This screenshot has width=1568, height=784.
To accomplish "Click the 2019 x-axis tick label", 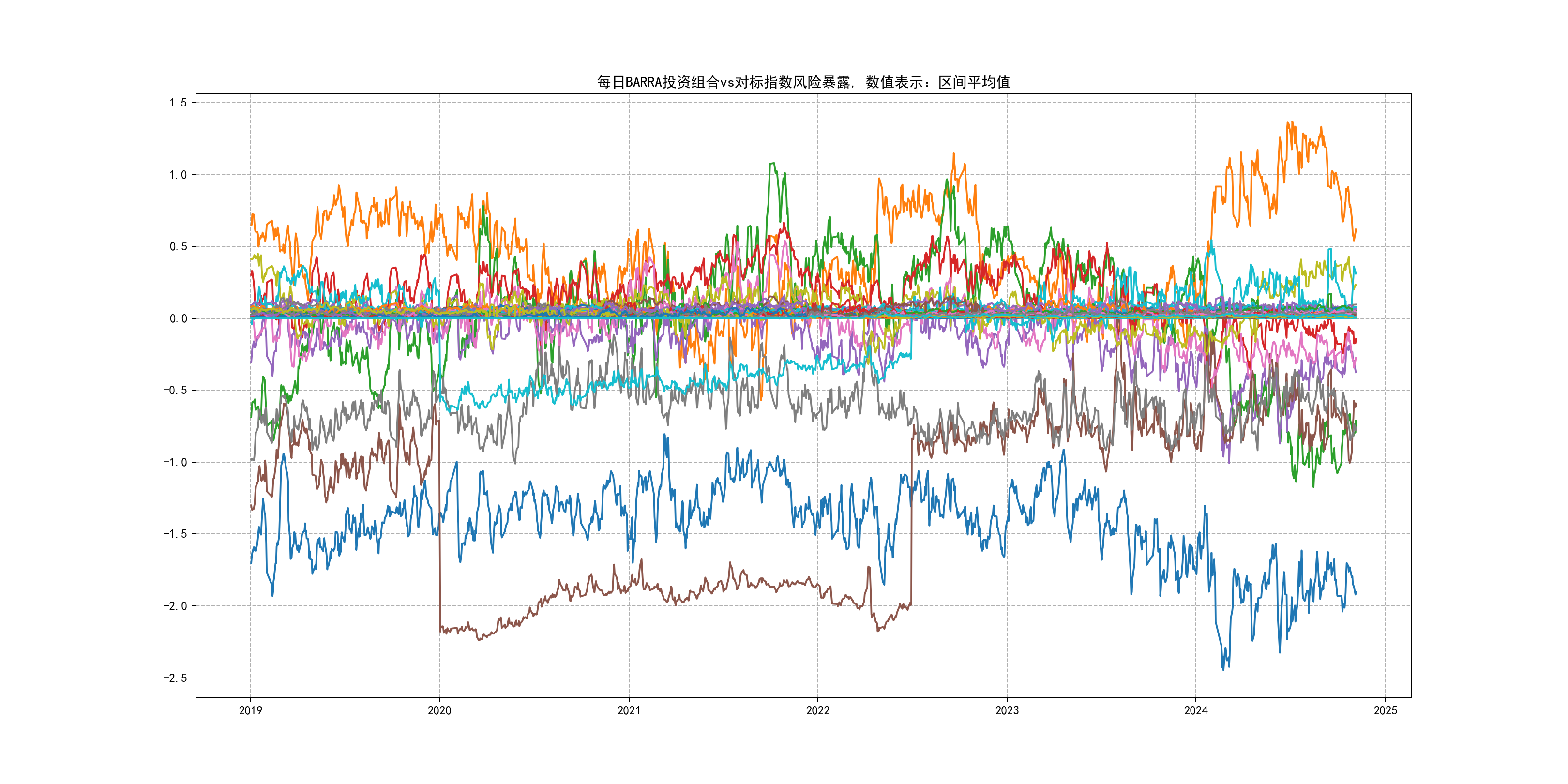I will click(x=250, y=710).
